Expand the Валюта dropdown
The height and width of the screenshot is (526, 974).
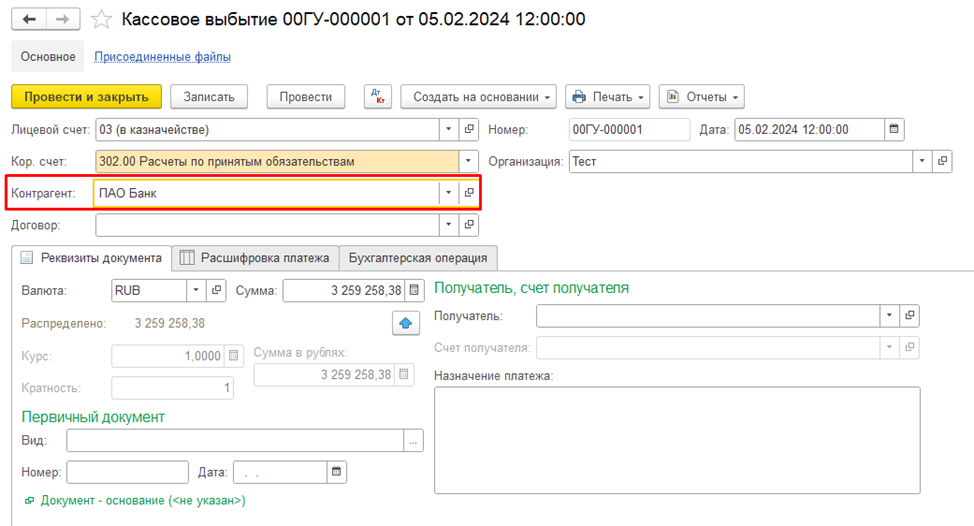point(196,290)
